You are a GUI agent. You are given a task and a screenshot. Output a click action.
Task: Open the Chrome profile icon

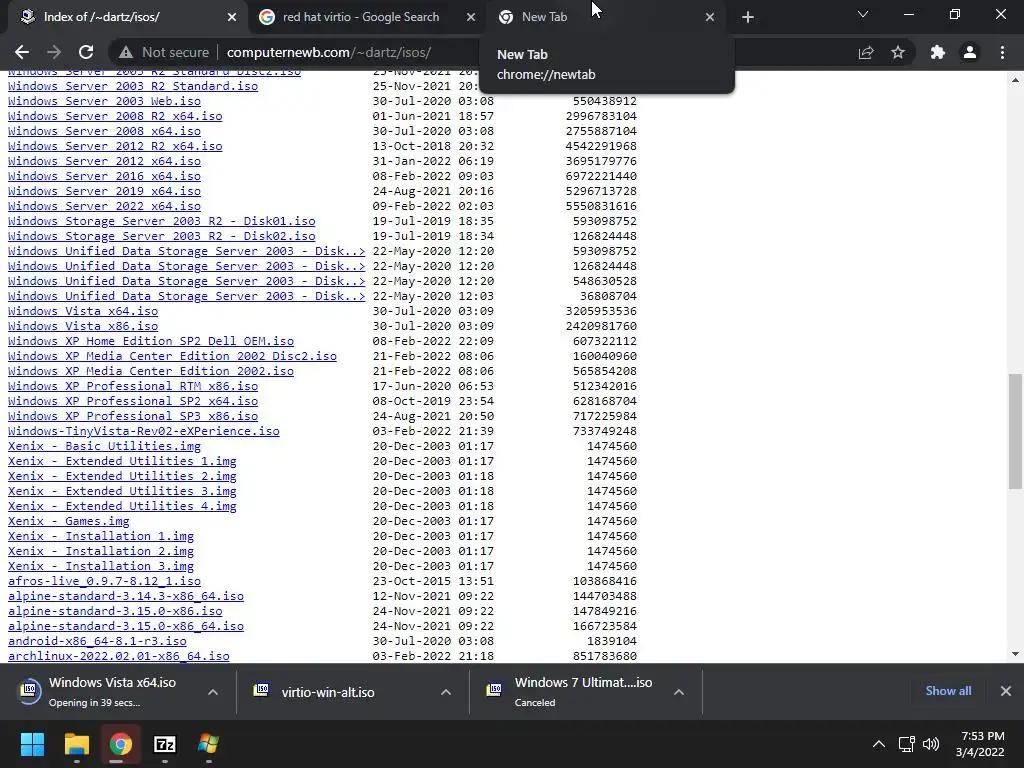point(970,52)
